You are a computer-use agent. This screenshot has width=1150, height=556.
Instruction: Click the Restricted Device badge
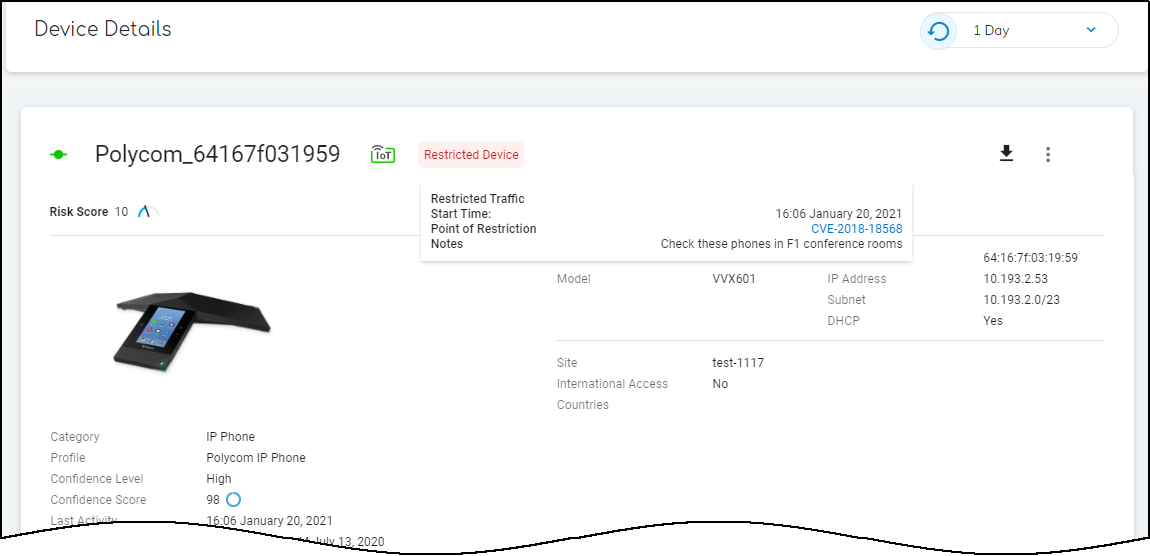[x=471, y=155]
